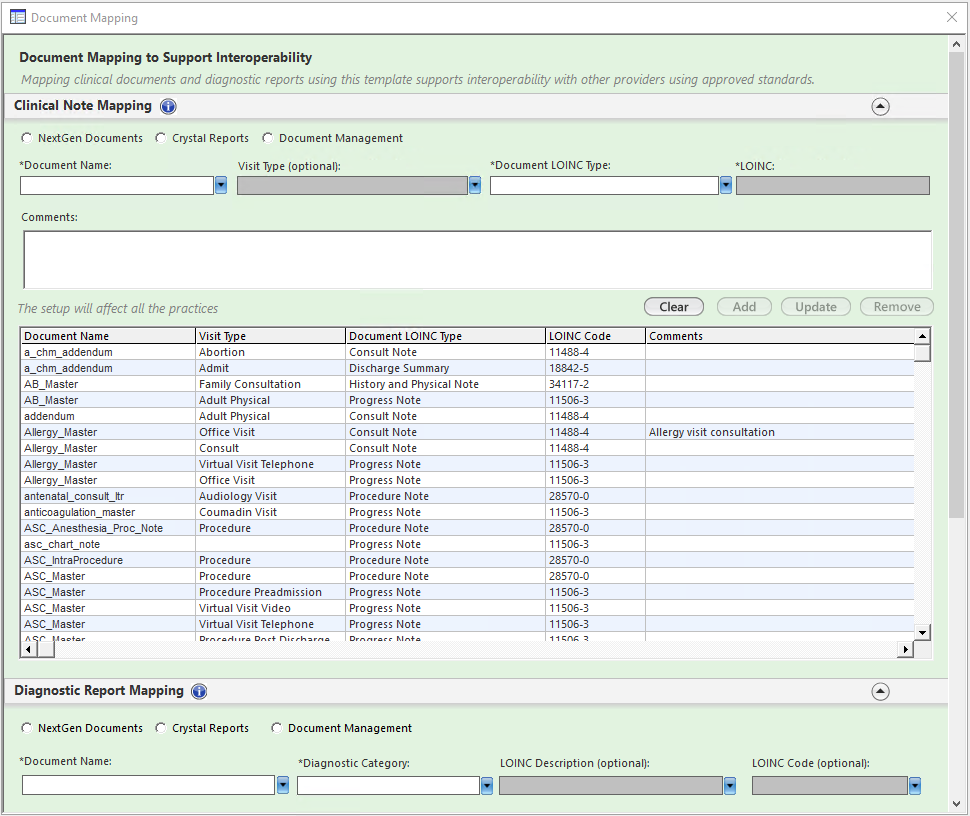Select the a_chm_addendum Admit row
This screenshot has width=970, height=816.
[467, 368]
